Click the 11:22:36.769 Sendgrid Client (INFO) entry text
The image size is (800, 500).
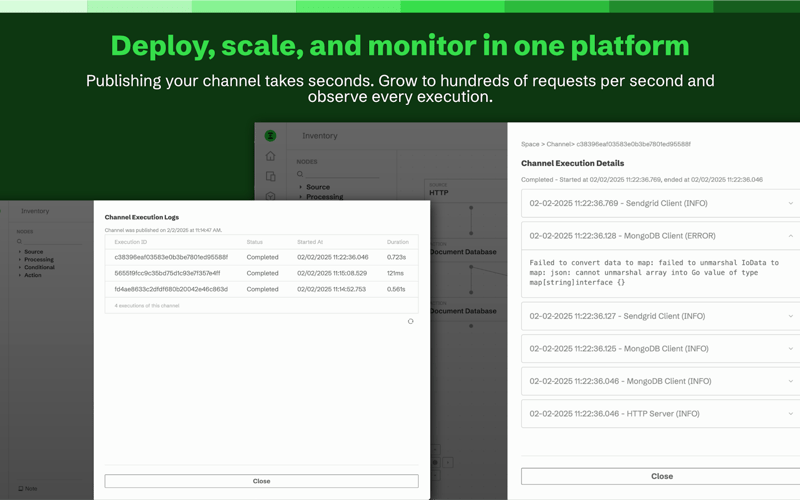[618, 203]
